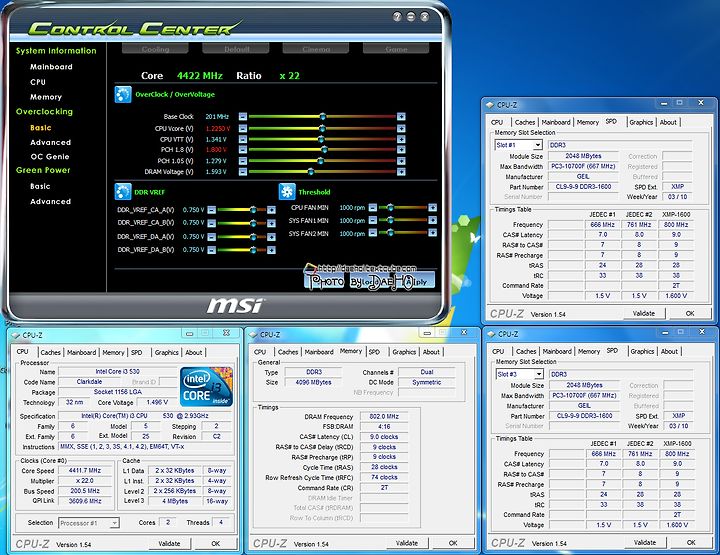Open Basic under Green Power
Screen dimensions: 720x555
click(40, 186)
